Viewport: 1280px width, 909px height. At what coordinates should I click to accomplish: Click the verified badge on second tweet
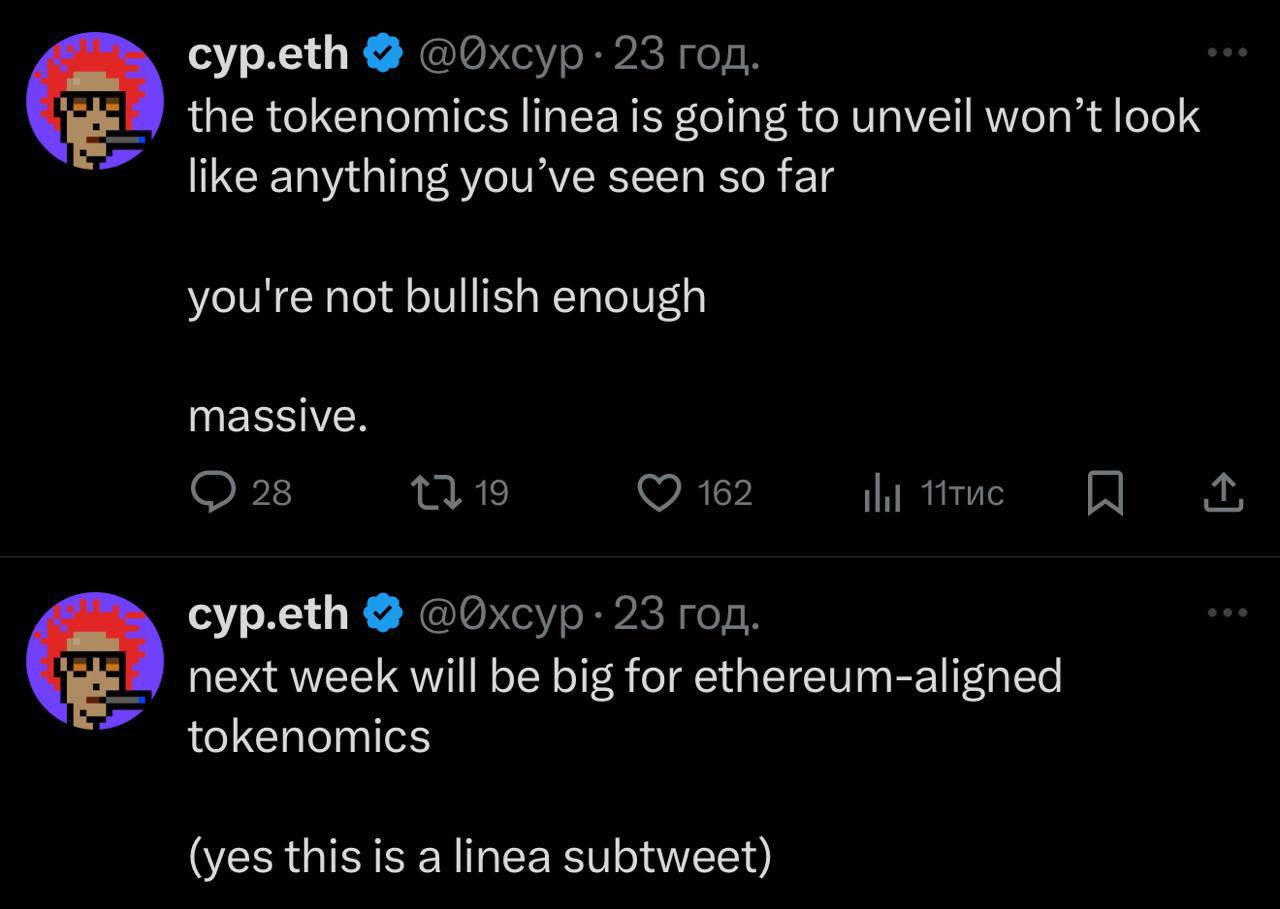(x=382, y=615)
